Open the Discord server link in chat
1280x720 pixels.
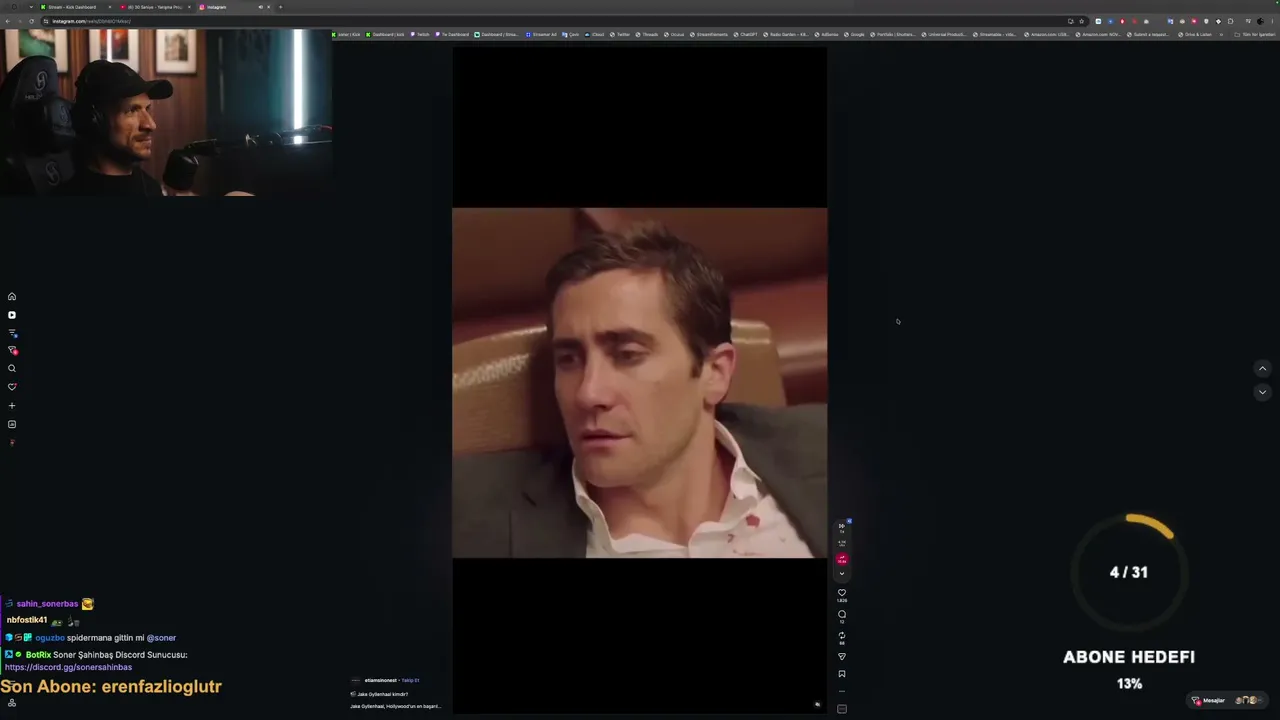[x=68, y=667]
